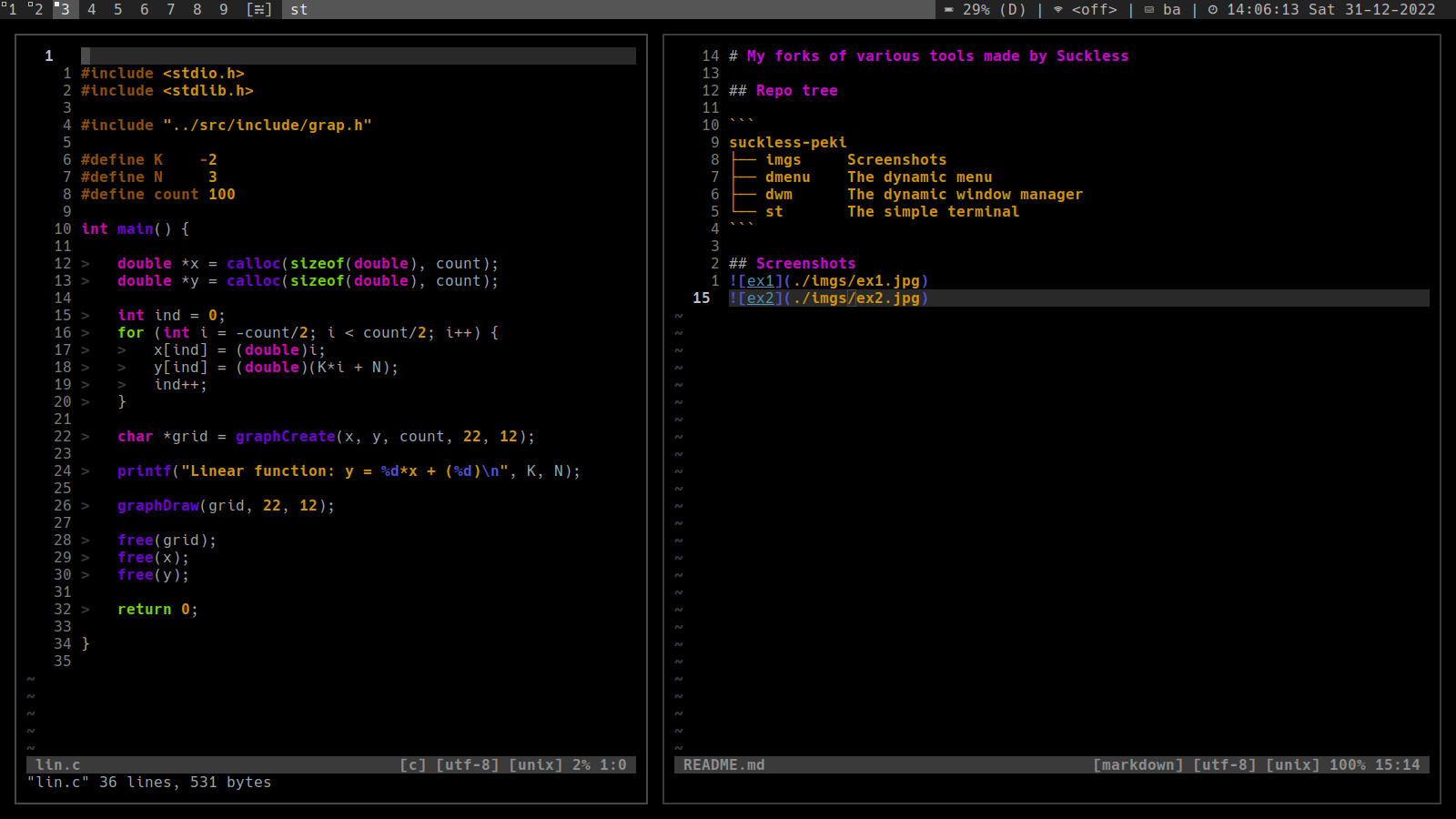Image resolution: width=1456 pixels, height=819 pixels.
Task: Switch to dwm tag 9
Action: pos(223,9)
